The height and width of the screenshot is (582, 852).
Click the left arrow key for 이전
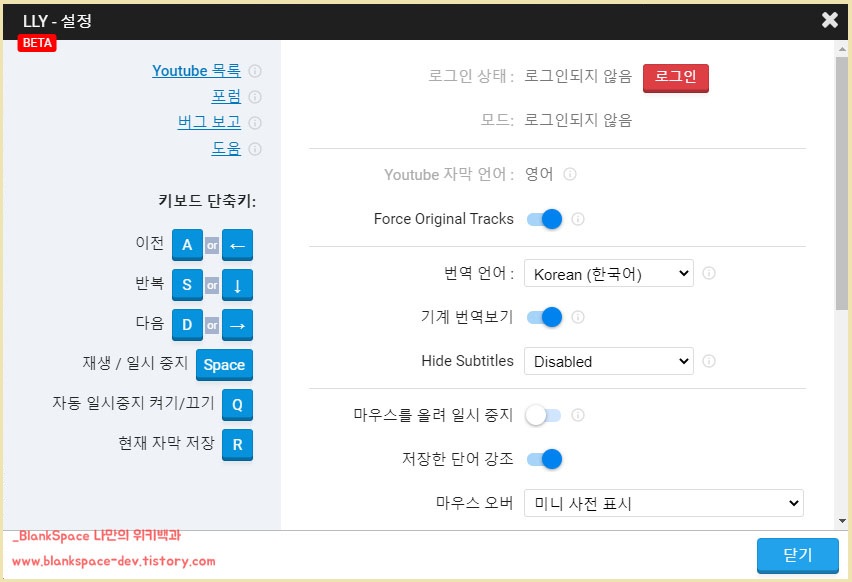[x=237, y=245]
